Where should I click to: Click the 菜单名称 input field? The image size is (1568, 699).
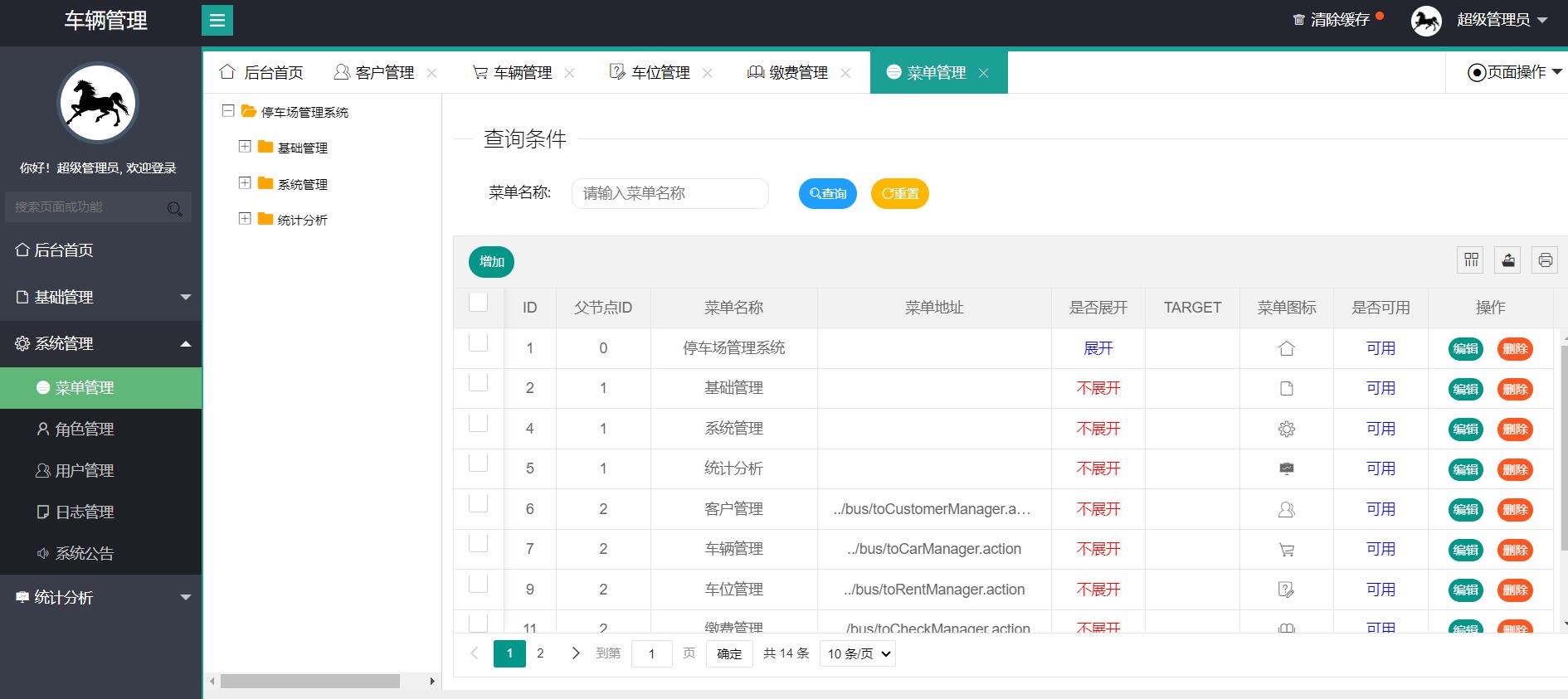[x=670, y=193]
